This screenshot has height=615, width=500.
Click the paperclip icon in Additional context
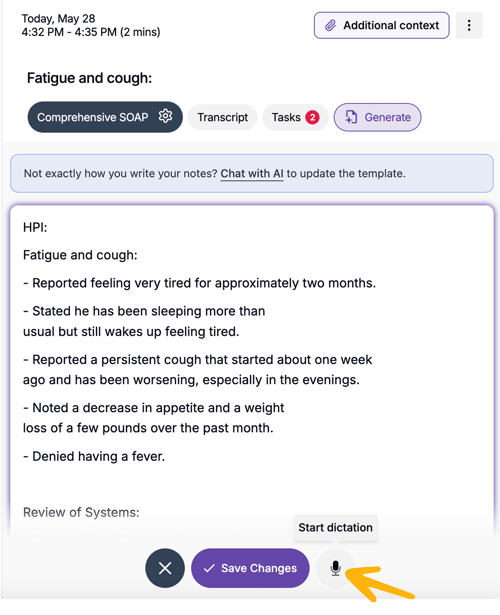click(330, 25)
